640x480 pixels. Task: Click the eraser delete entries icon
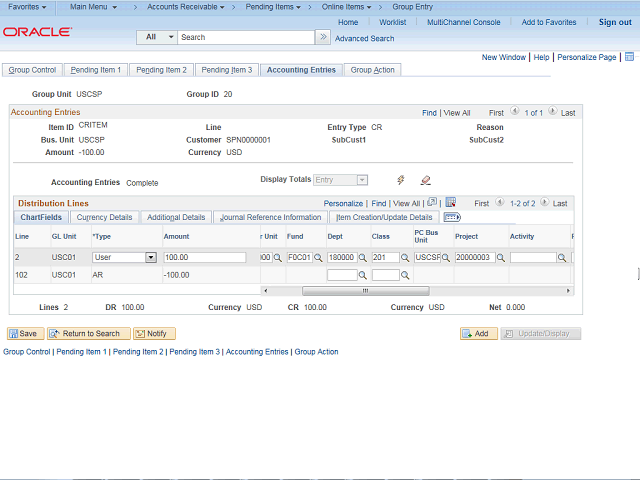coord(426,180)
